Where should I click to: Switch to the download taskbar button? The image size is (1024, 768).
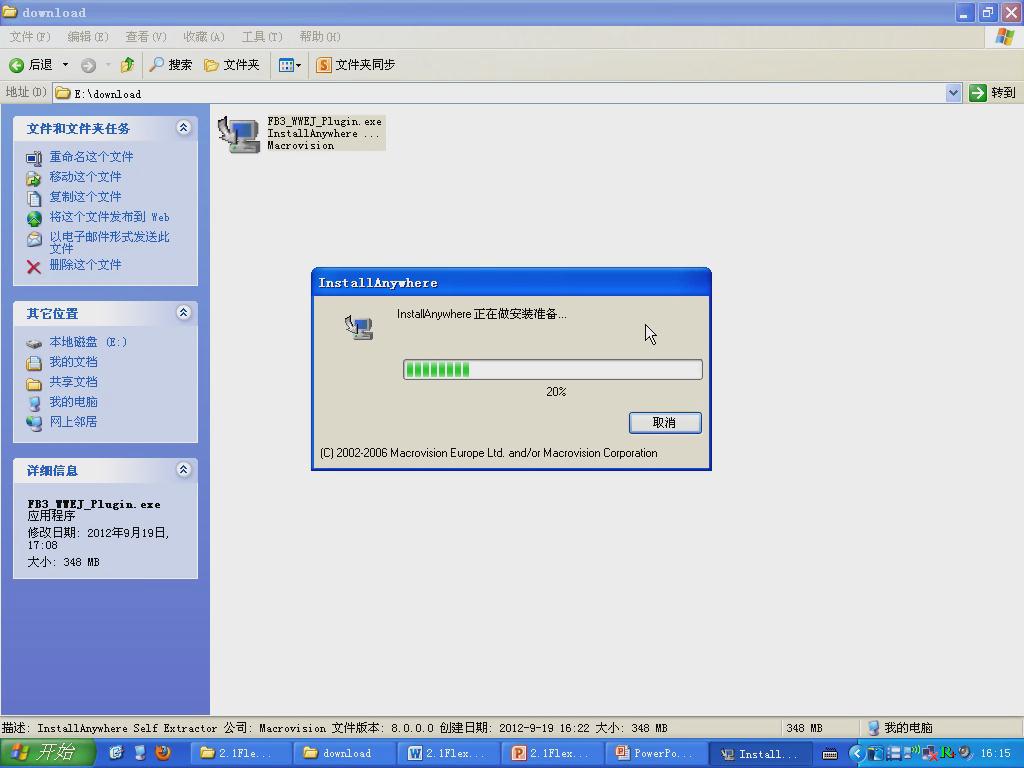(x=344, y=753)
